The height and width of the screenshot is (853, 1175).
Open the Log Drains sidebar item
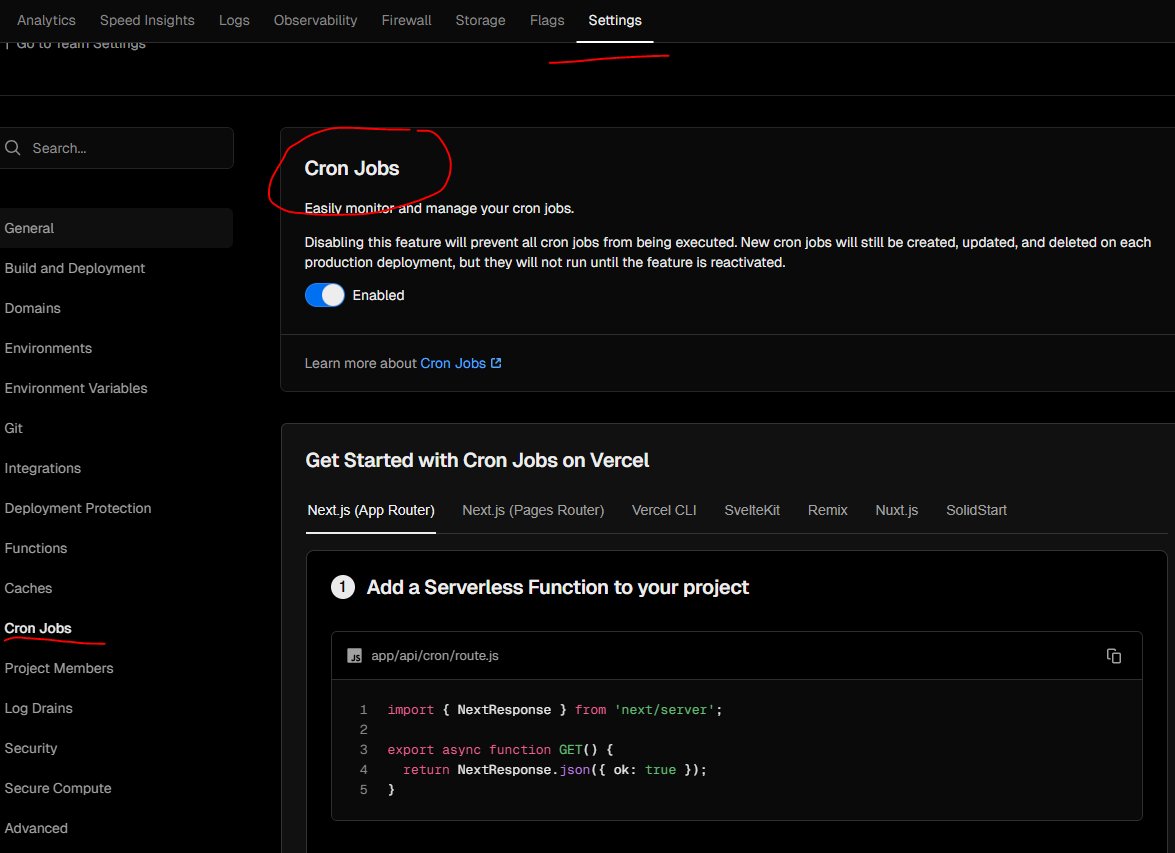(39, 708)
